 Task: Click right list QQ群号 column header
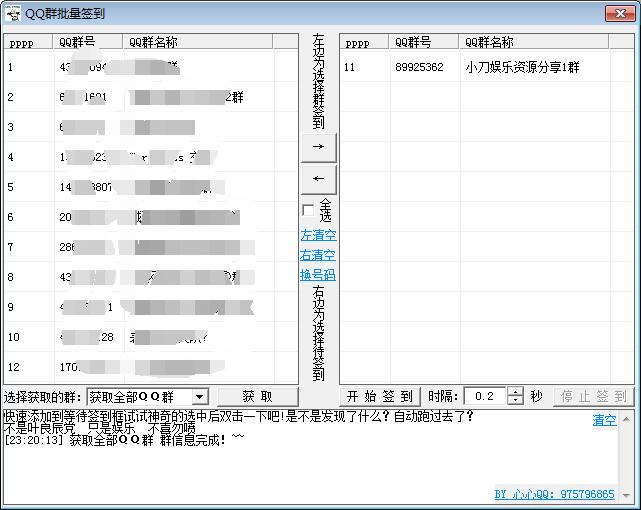pos(424,42)
